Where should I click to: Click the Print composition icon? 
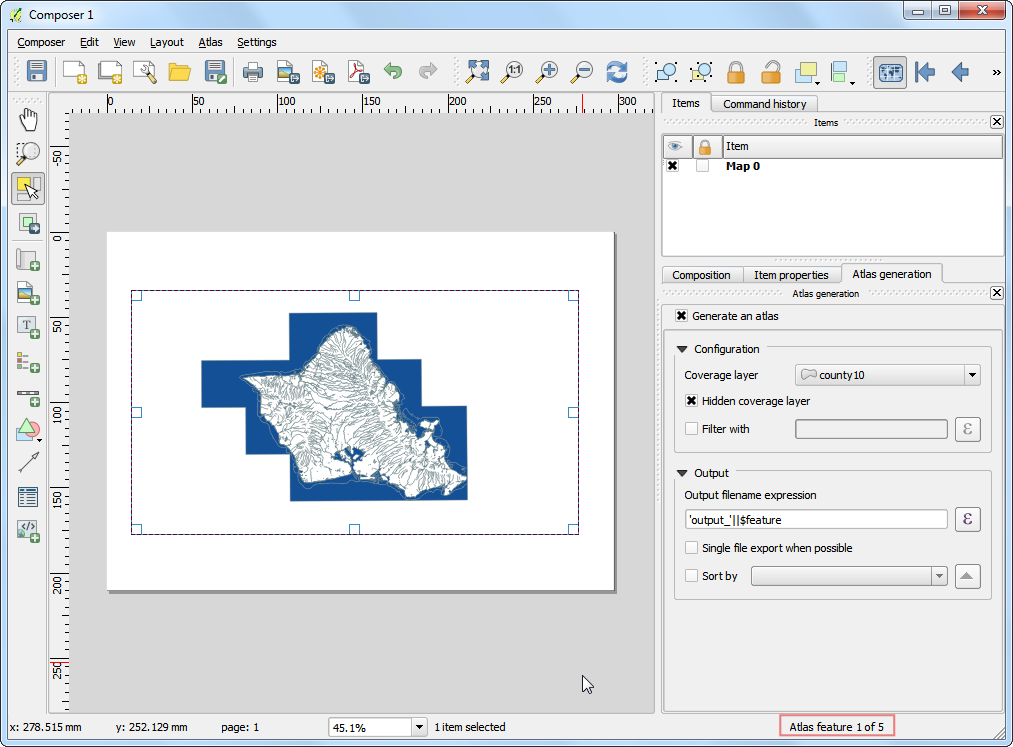pos(253,72)
